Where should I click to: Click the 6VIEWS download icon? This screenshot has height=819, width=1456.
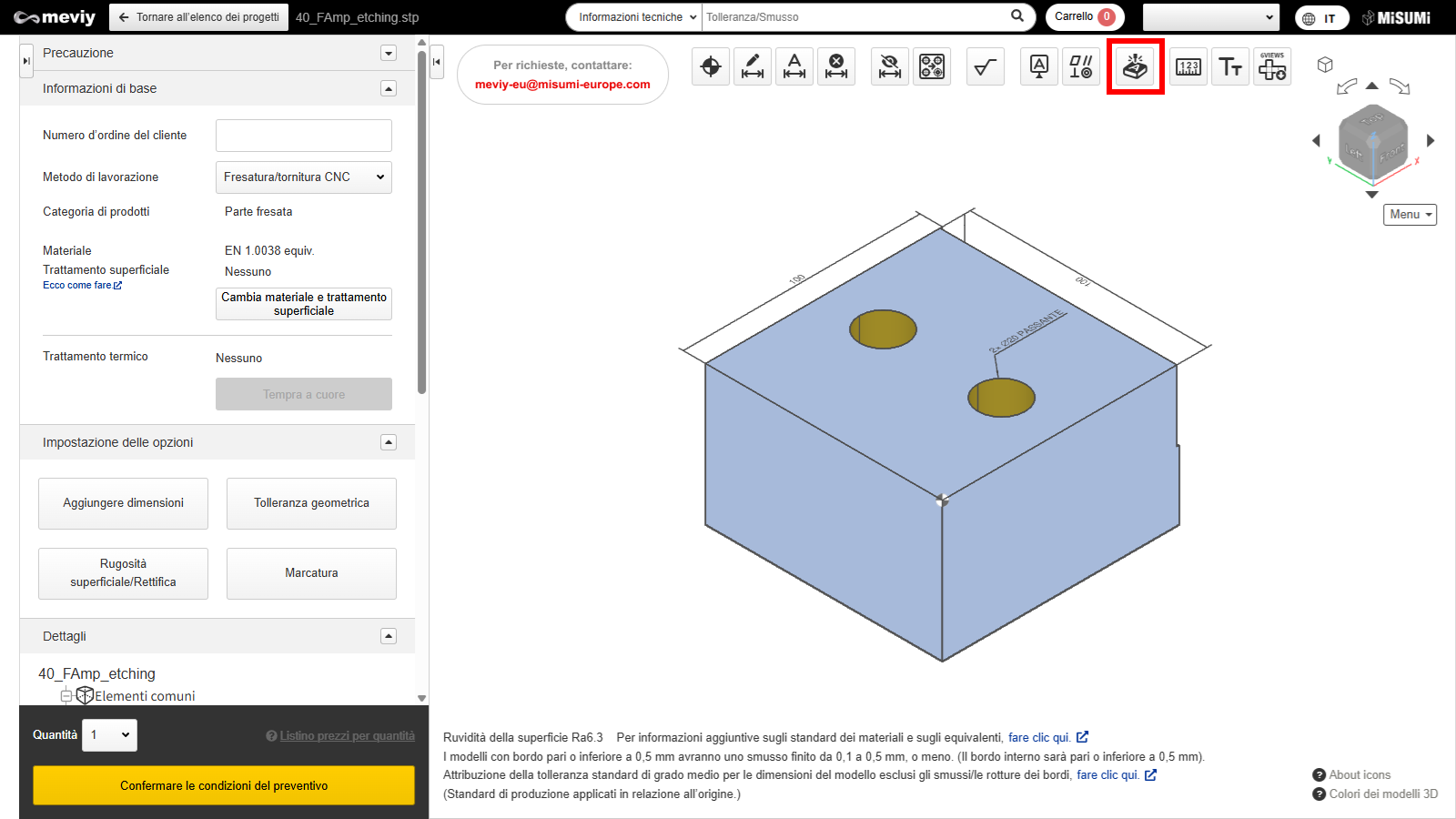1272,66
